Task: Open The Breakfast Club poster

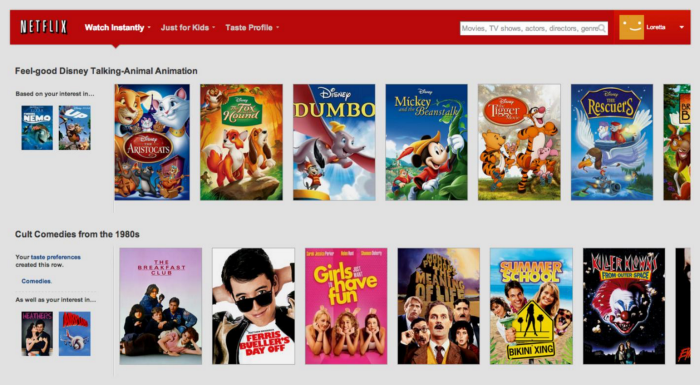Action: coord(161,306)
